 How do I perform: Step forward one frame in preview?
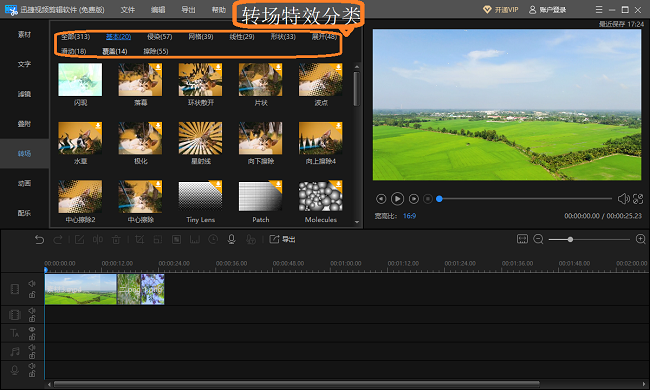(413, 199)
